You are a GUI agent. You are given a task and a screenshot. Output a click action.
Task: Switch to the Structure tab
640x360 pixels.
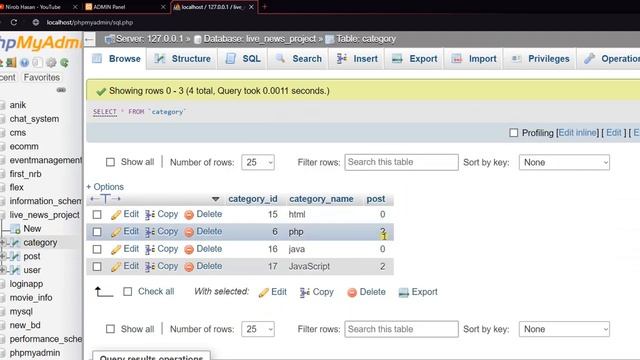point(182,59)
